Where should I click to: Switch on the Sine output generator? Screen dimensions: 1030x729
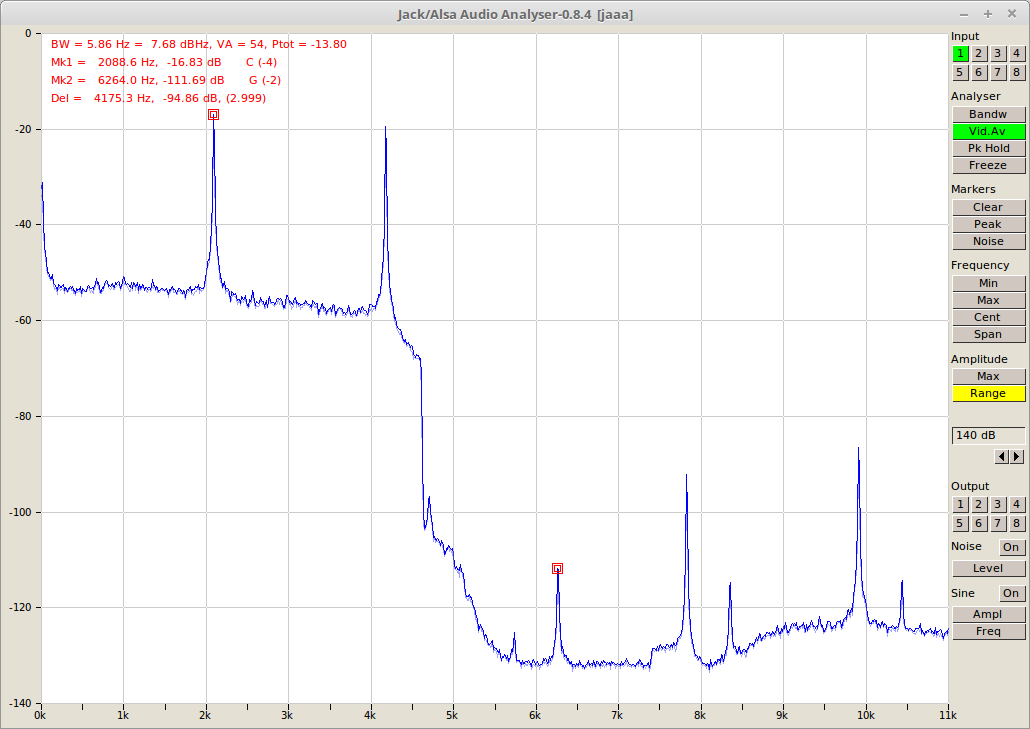[1011, 593]
